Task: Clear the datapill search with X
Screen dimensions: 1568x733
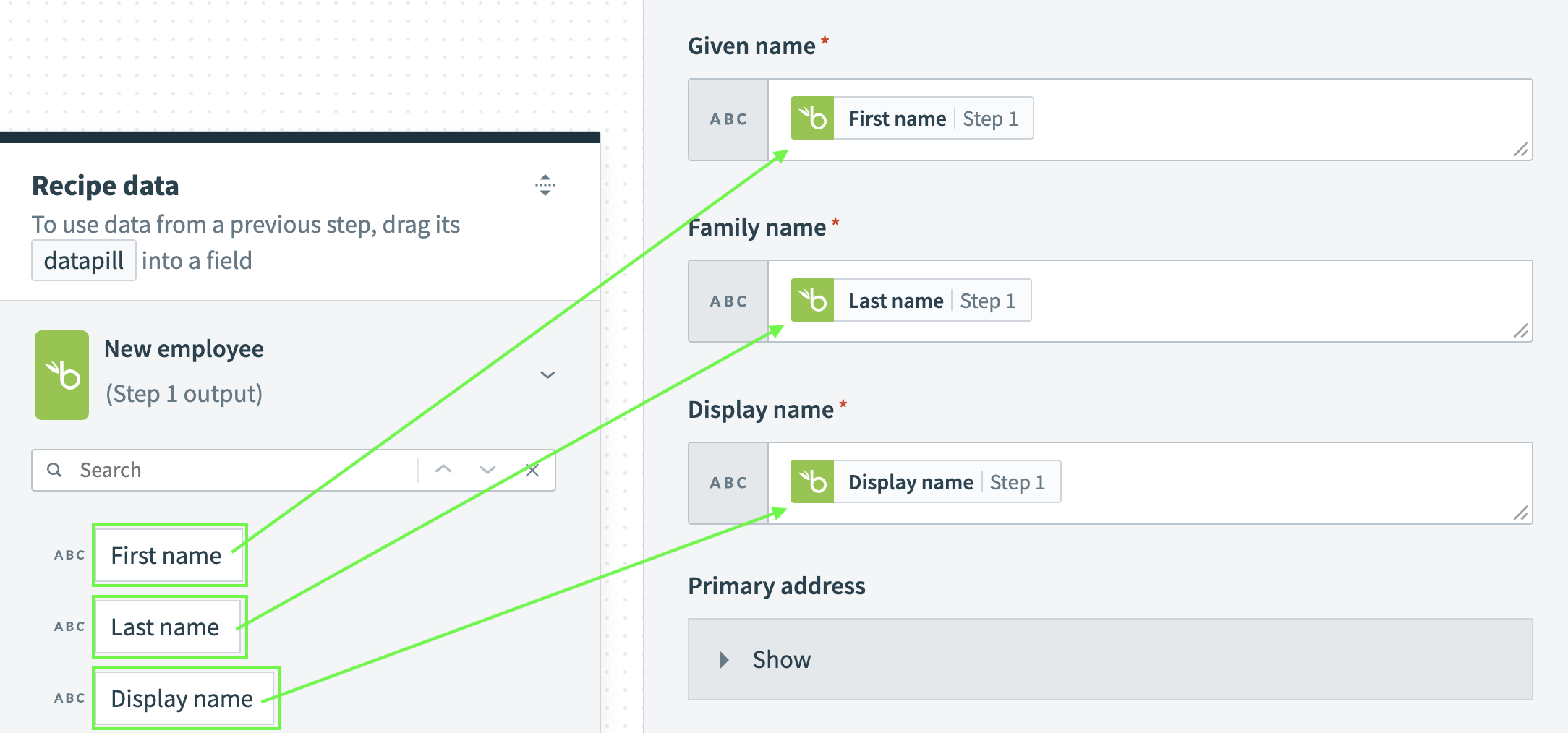Action: 532,471
